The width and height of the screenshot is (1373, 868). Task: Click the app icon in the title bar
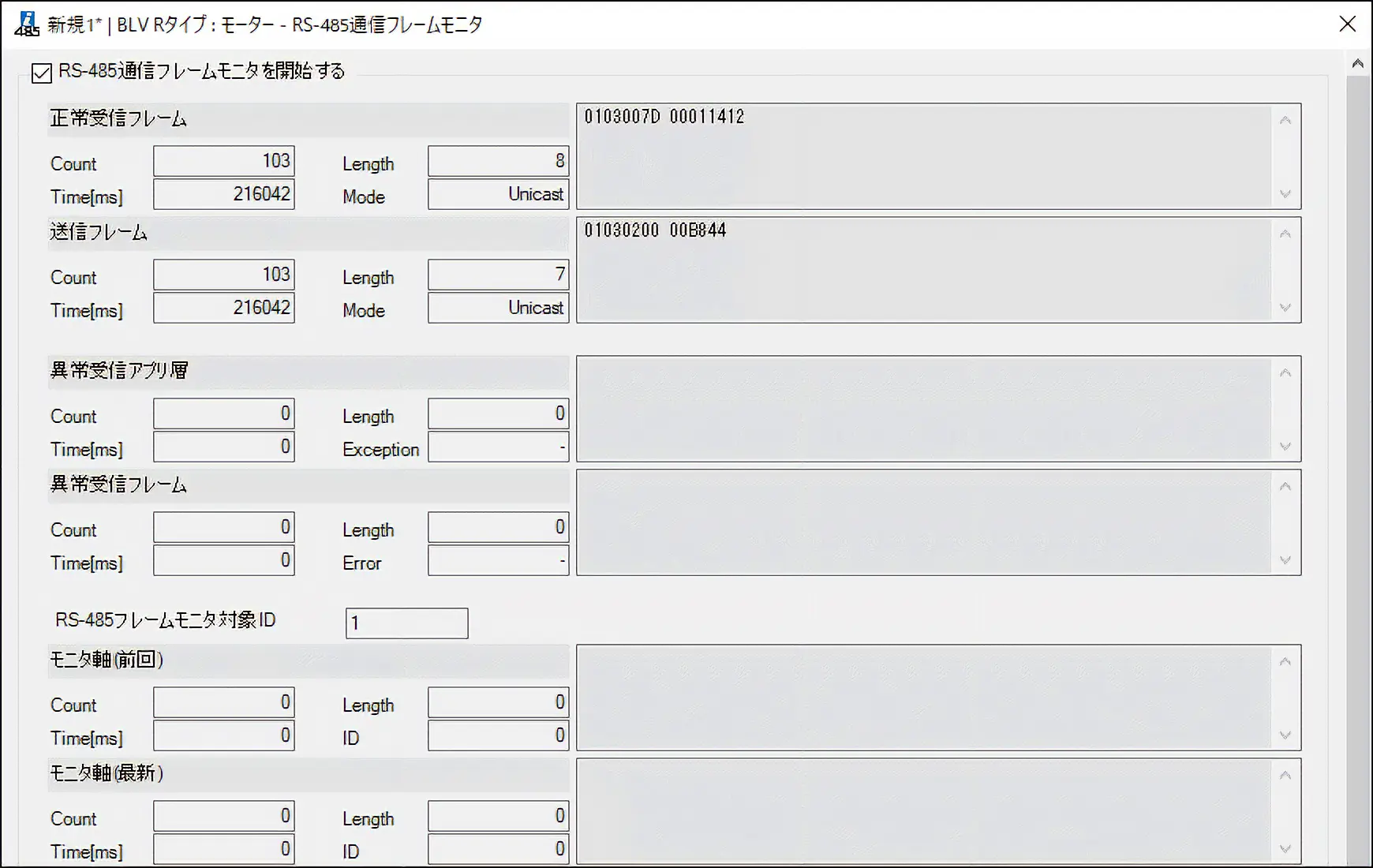[x=26, y=24]
